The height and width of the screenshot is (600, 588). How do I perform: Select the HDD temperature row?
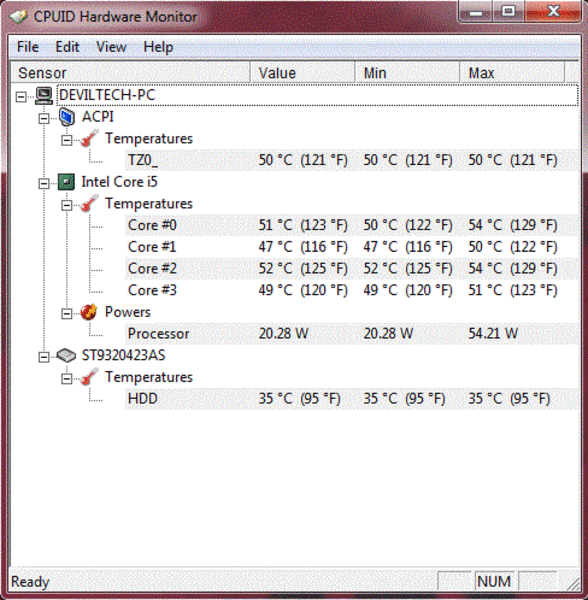(352, 398)
